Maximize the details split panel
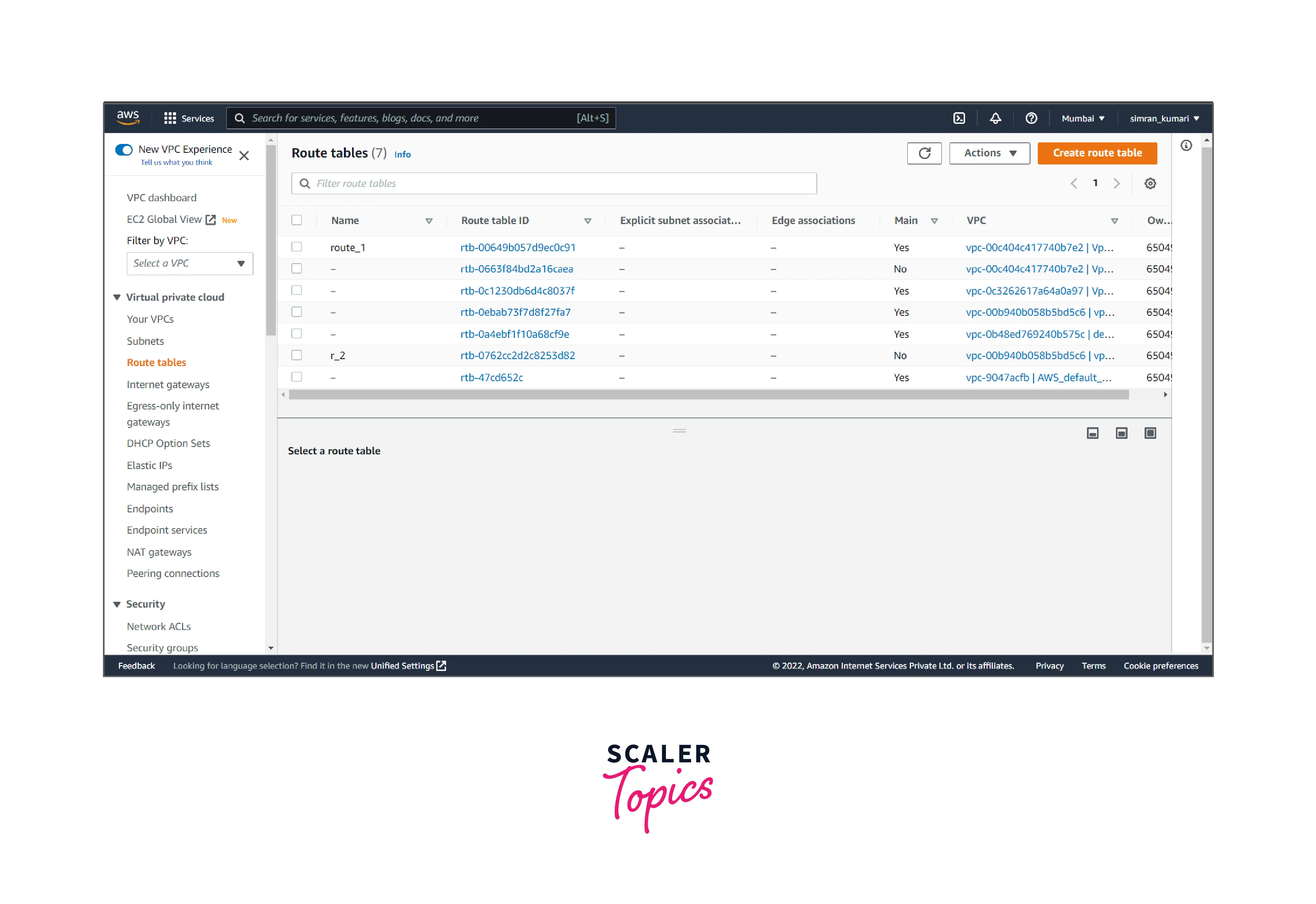 [1150, 433]
